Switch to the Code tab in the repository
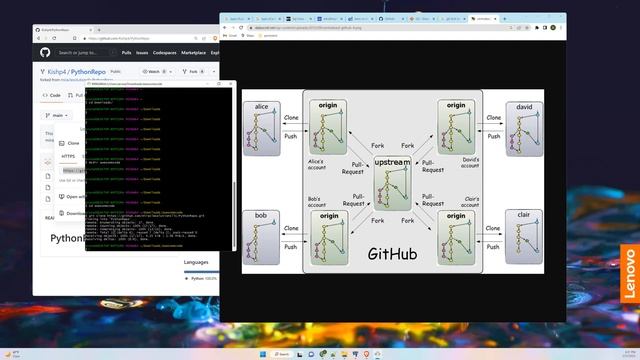Screen dimensions: 640x360 pyautogui.click(x=52, y=95)
